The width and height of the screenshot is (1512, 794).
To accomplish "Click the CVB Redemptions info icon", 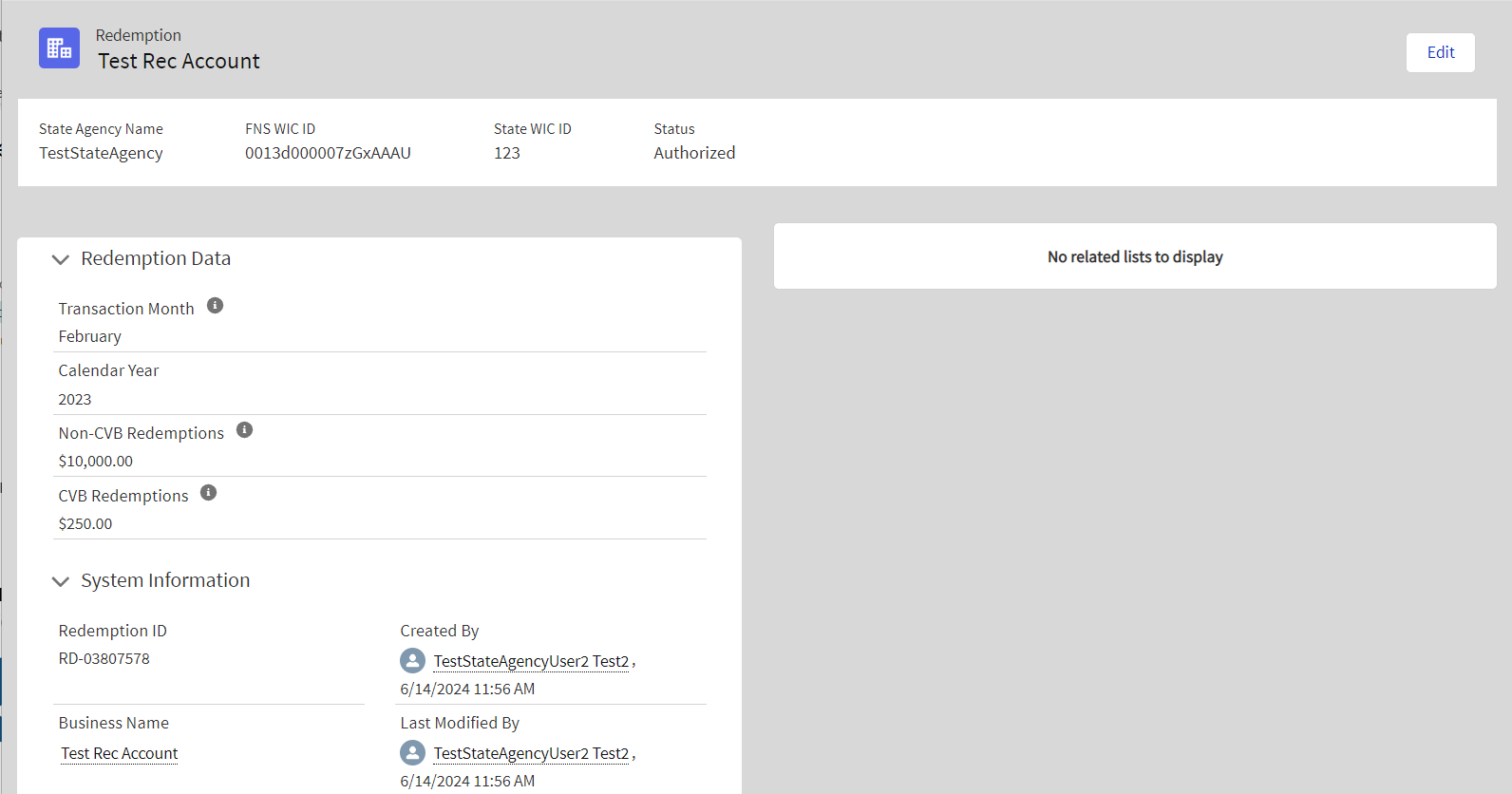I will tap(209, 493).
